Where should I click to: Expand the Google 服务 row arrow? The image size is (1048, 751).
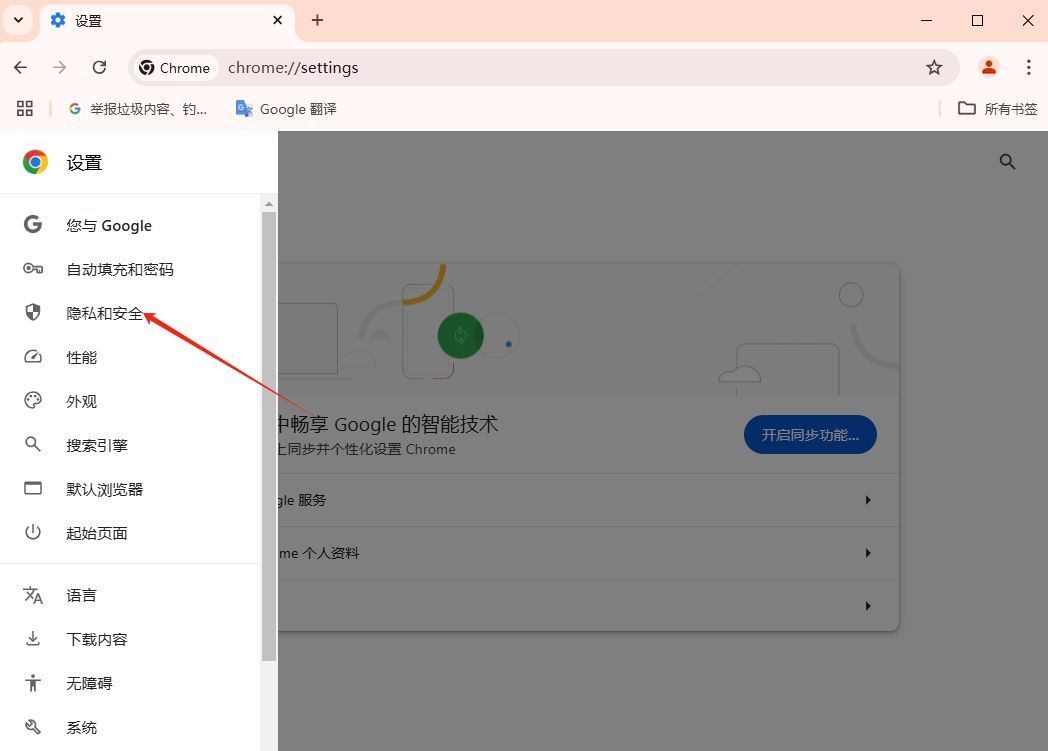(x=868, y=500)
